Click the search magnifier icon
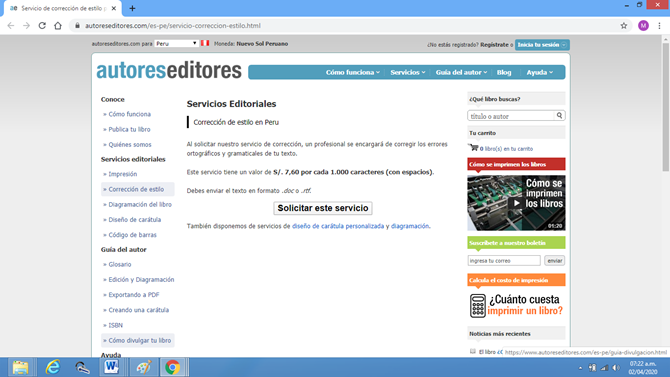 tap(559, 115)
